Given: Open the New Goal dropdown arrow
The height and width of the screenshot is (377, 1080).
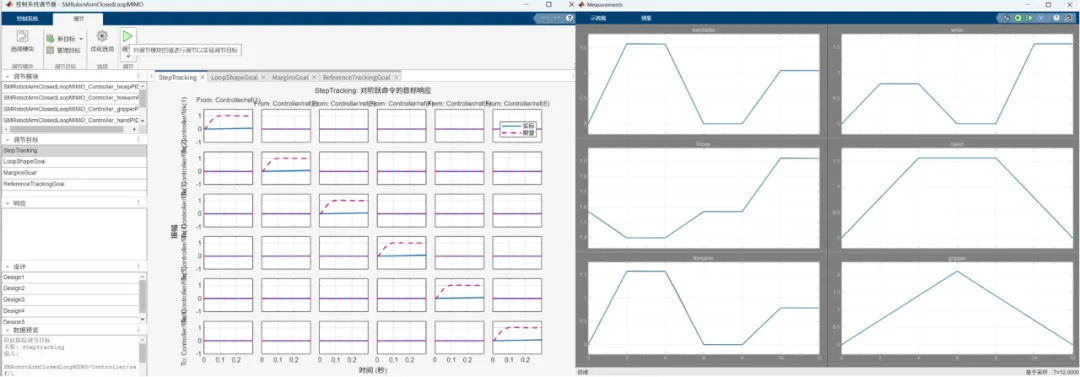Looking at the screenshot, I should [81, 39].
